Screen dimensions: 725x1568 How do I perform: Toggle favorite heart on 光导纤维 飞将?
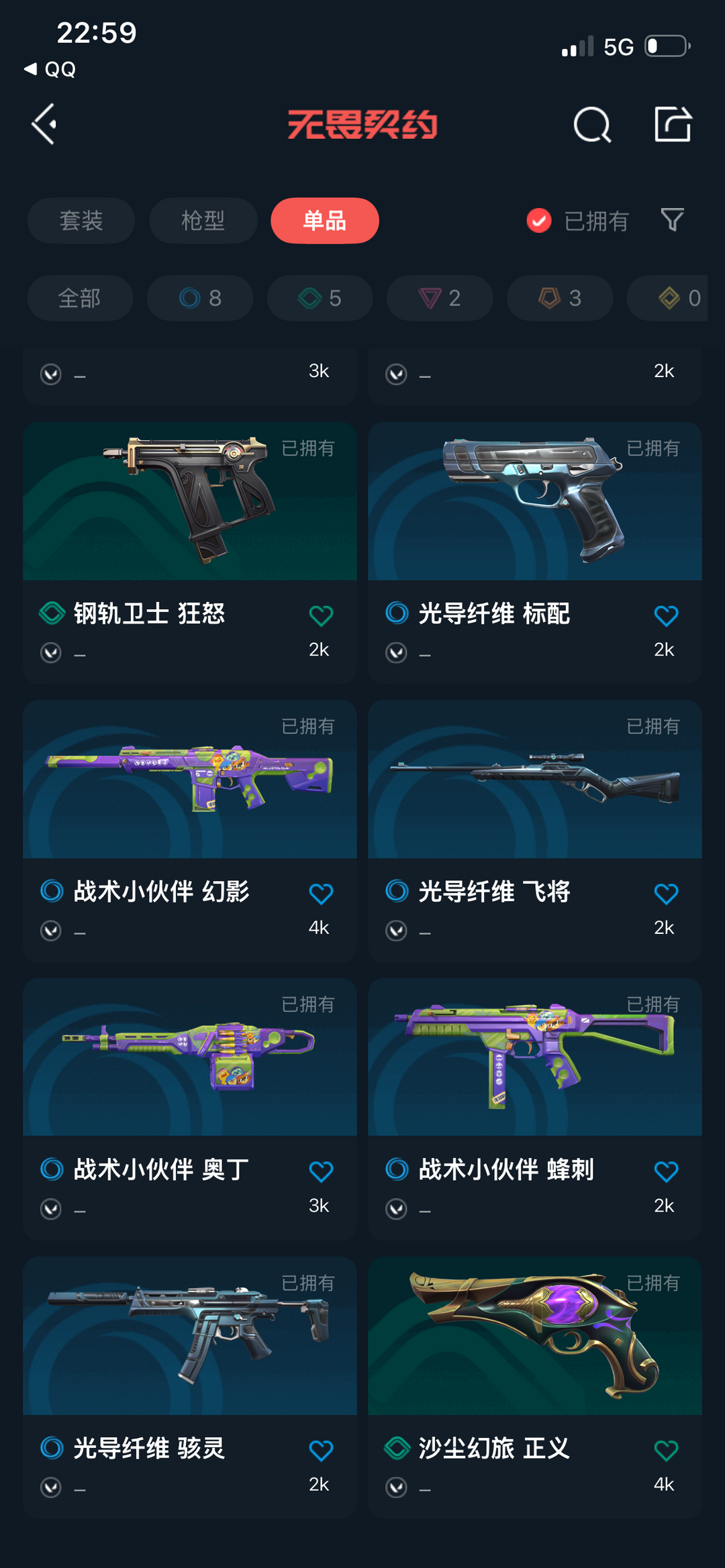tap(666, 893)
